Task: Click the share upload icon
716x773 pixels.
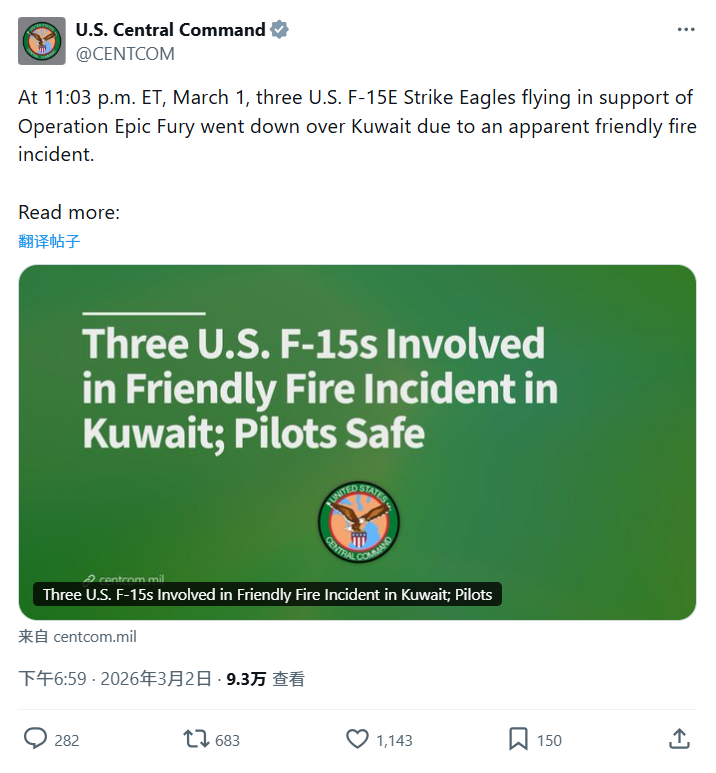Action: [x=679, y=739]
